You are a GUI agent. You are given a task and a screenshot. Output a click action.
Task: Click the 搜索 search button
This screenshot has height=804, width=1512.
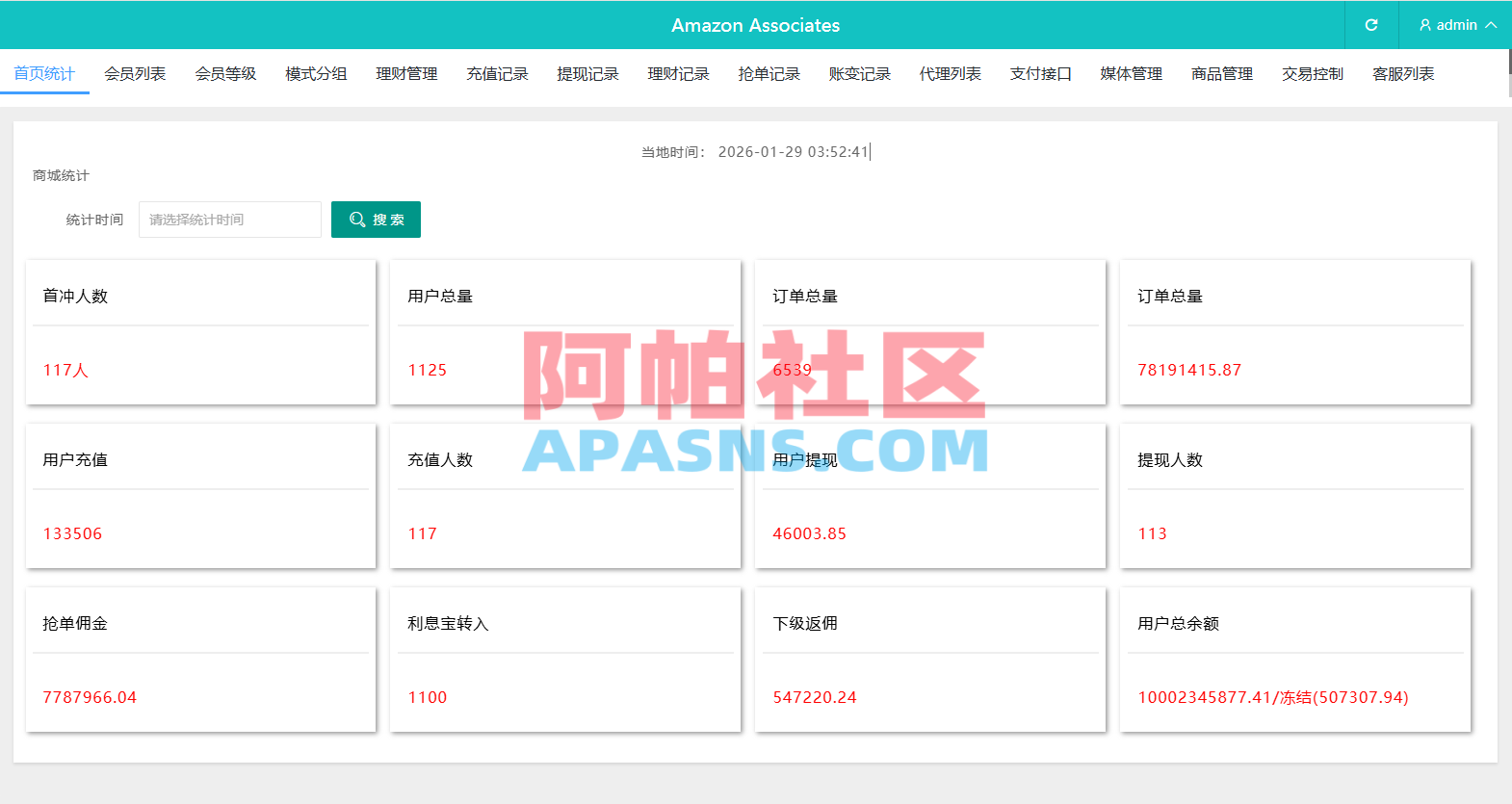[x=376, y=220]
